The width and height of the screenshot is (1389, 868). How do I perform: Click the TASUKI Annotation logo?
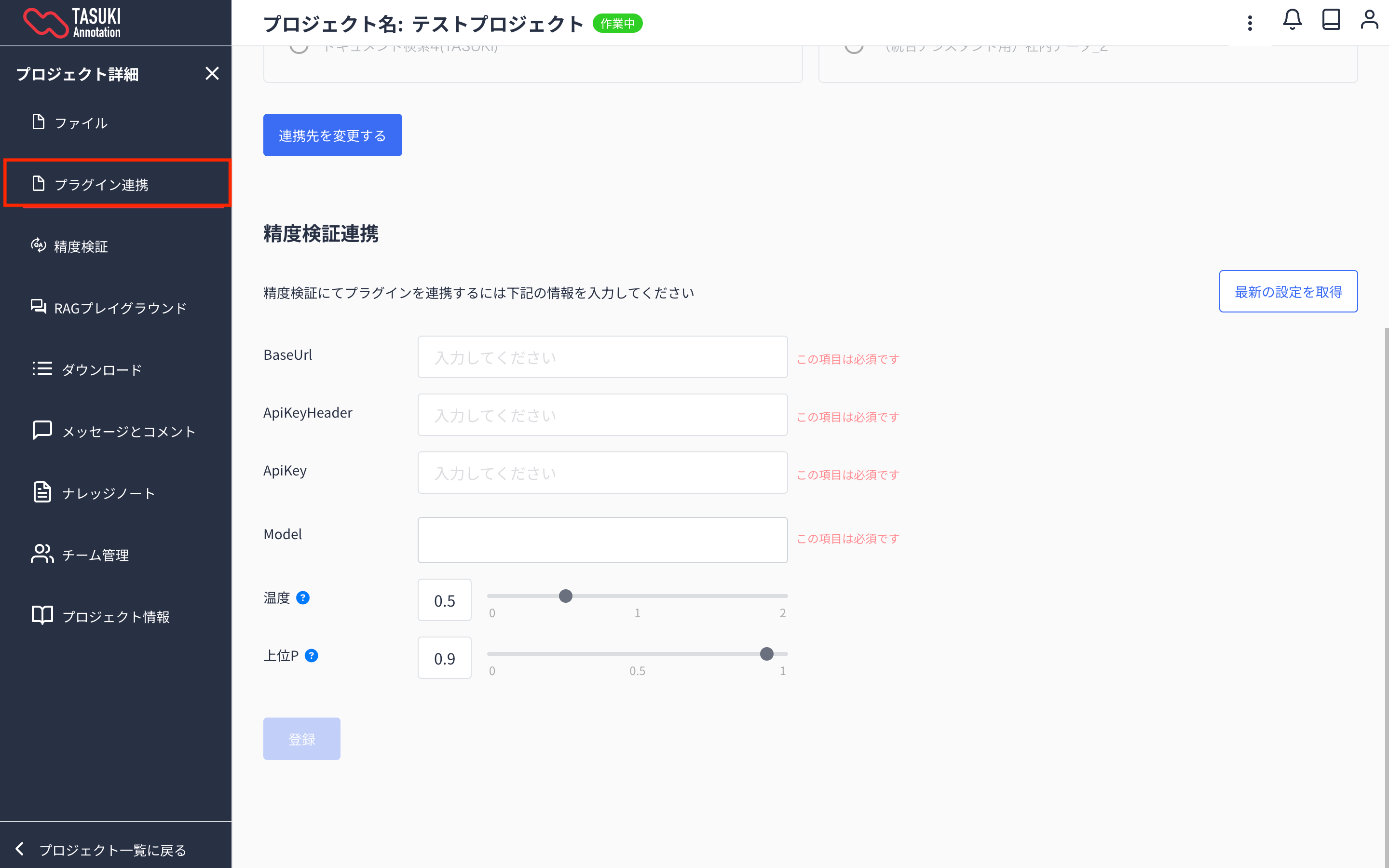pos(72,23)
